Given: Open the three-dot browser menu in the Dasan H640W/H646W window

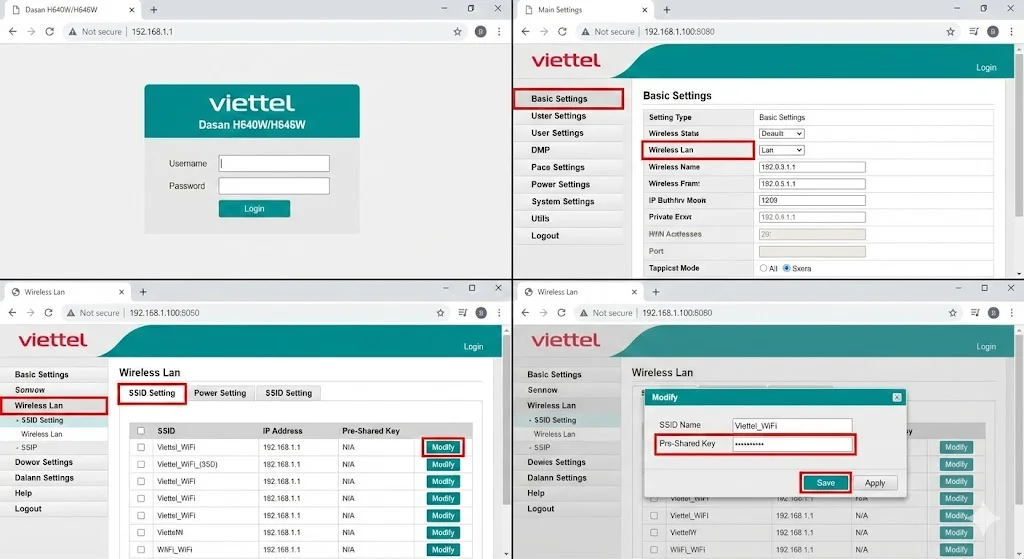Looking at the screenshot, I should click(499, 31).
